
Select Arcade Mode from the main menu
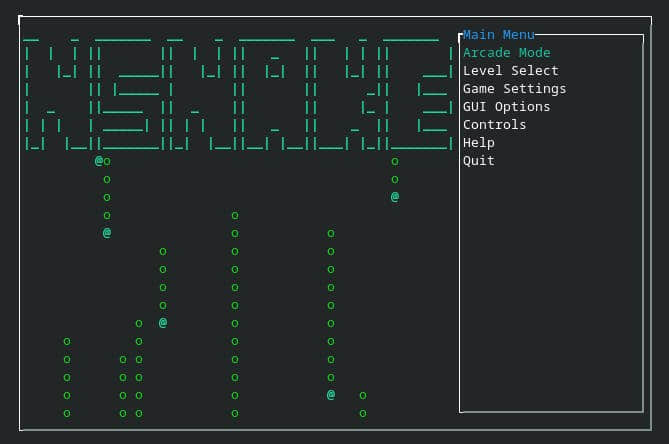coord(506,53)
